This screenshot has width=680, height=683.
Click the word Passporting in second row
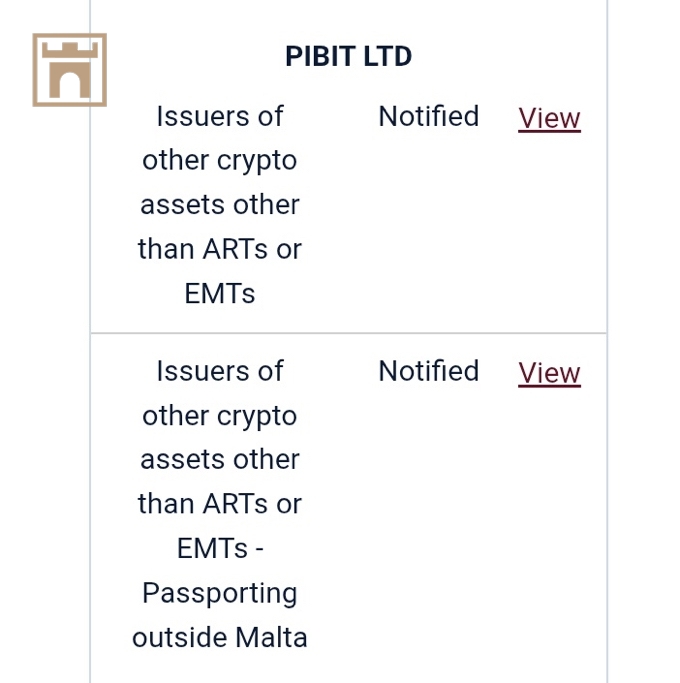click(220, 593)
